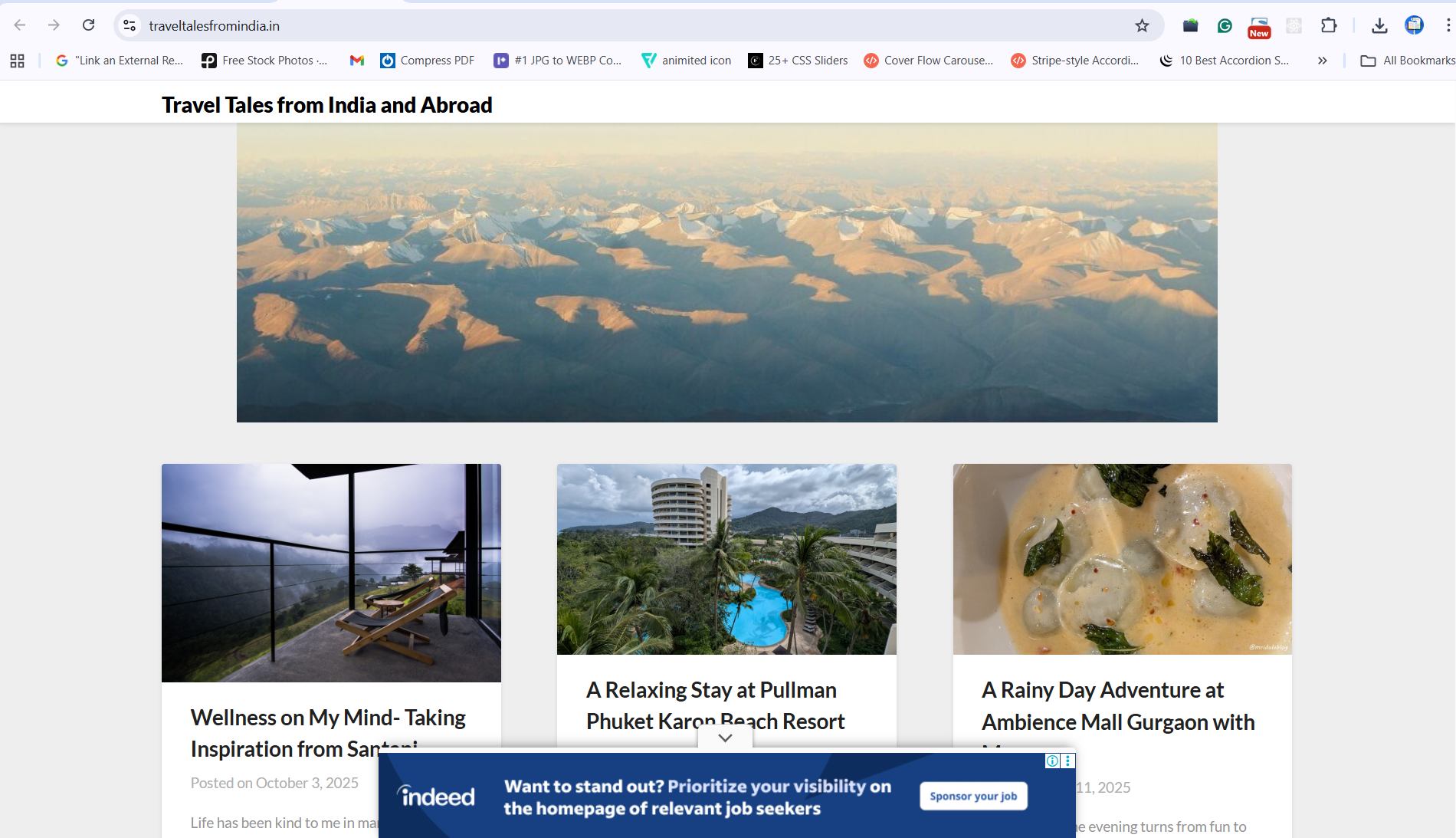Open the ravioli dish post thumbnail

[1122, 559]
